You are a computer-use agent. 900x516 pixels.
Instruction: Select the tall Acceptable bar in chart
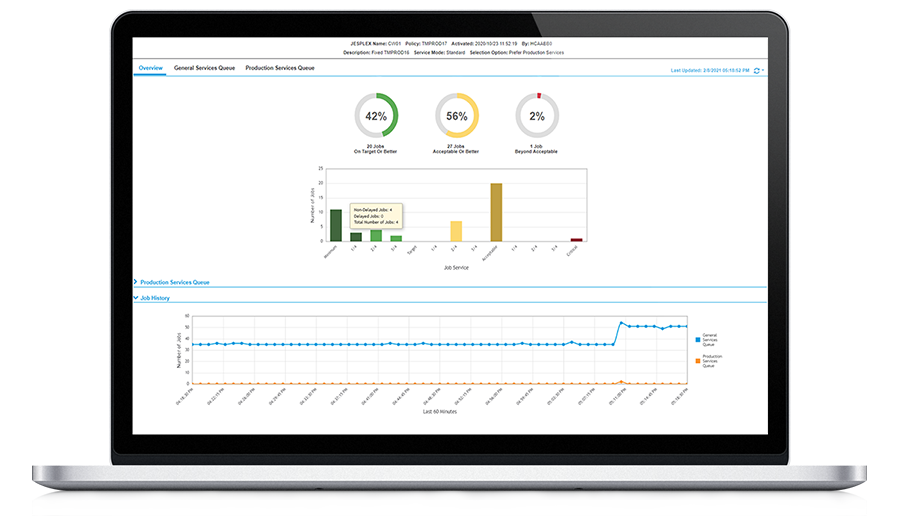click(496, 212)
